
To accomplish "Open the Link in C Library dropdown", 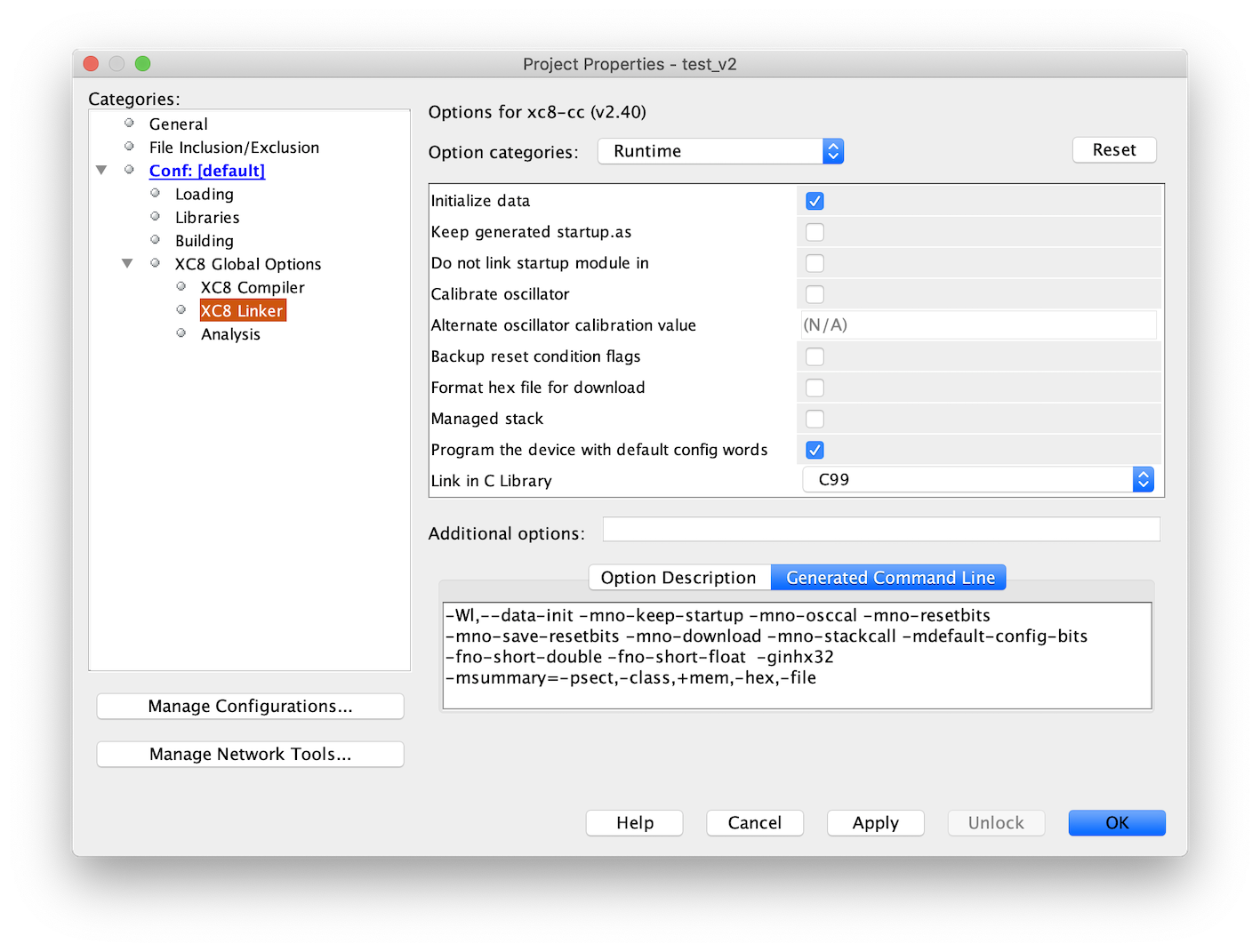I will (x=977, y=480).
